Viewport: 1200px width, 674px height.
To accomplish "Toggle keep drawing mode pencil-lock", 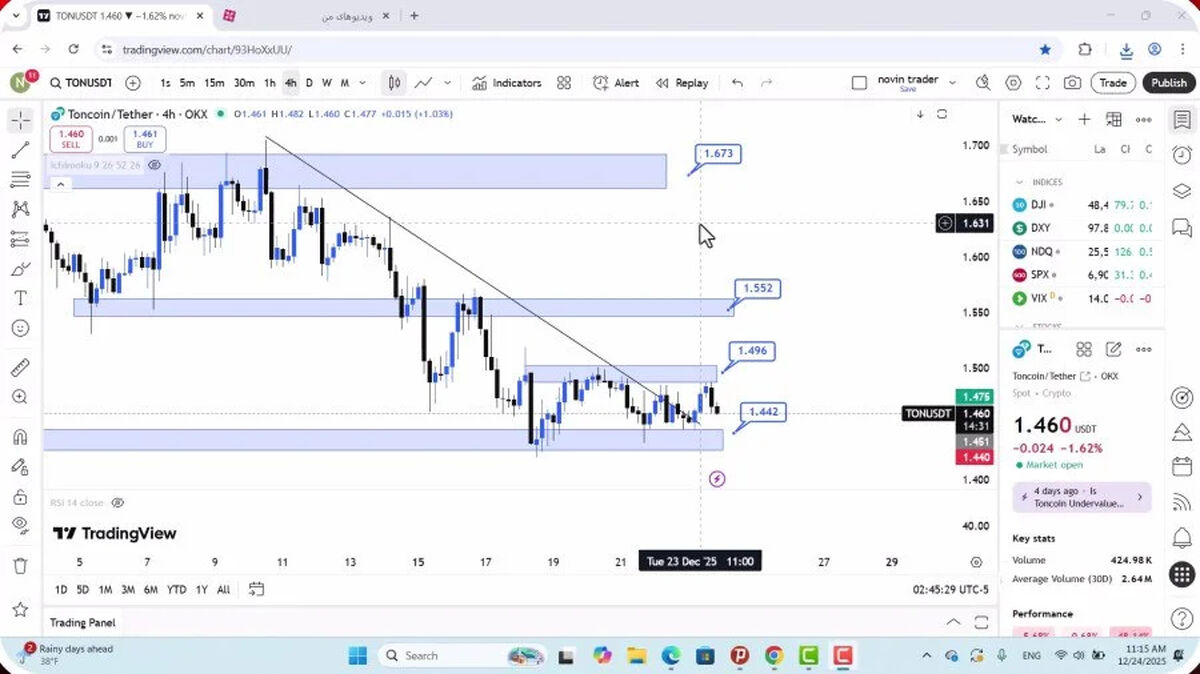I will (20, 467).
